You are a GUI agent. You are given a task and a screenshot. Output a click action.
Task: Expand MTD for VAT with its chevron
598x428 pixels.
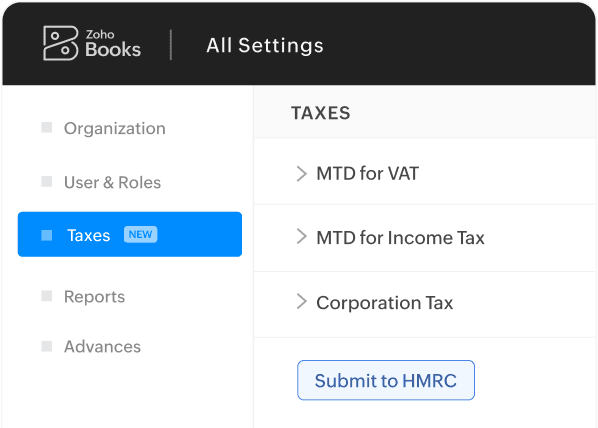(301, 174)
